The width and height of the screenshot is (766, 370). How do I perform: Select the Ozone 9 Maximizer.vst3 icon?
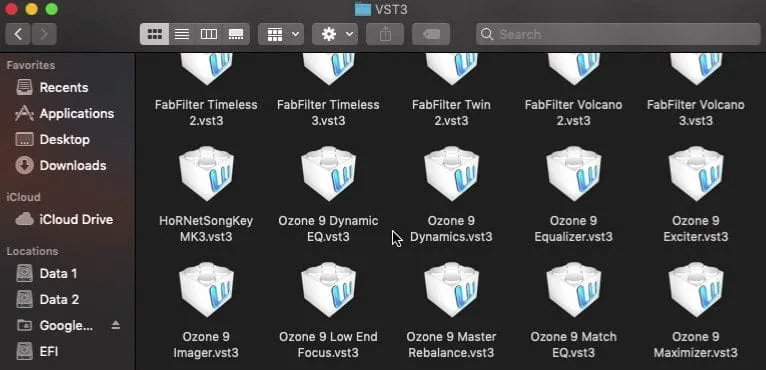[696, 289]
